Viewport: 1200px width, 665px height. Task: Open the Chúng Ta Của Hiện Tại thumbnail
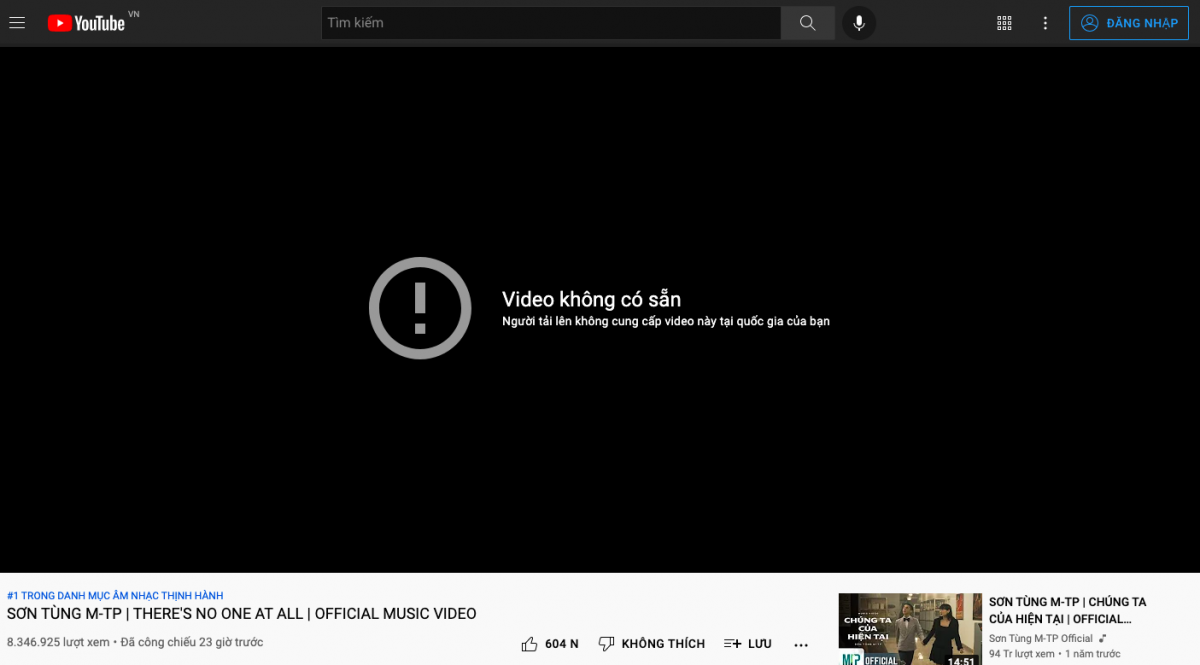[910, 629]
